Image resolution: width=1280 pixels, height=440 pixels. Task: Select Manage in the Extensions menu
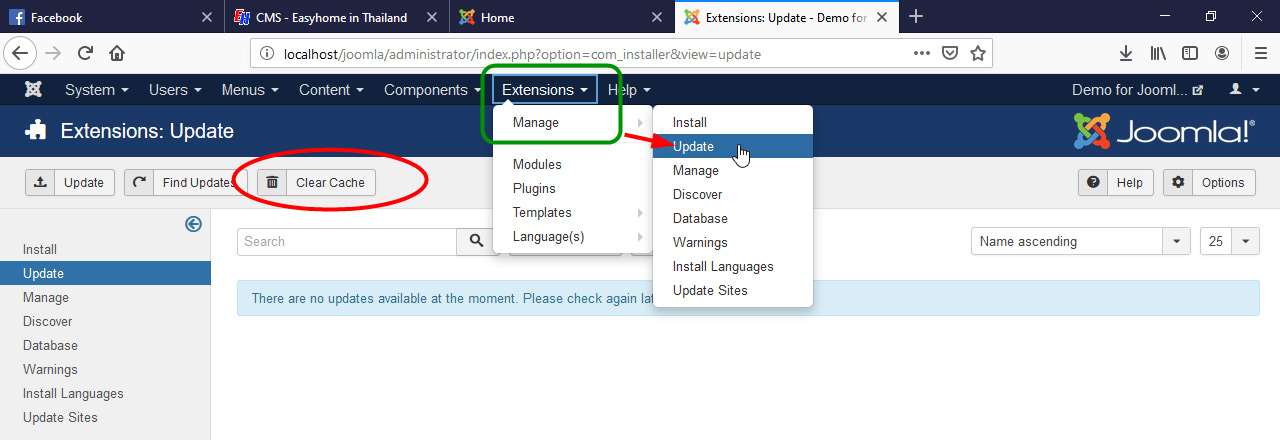572,122
